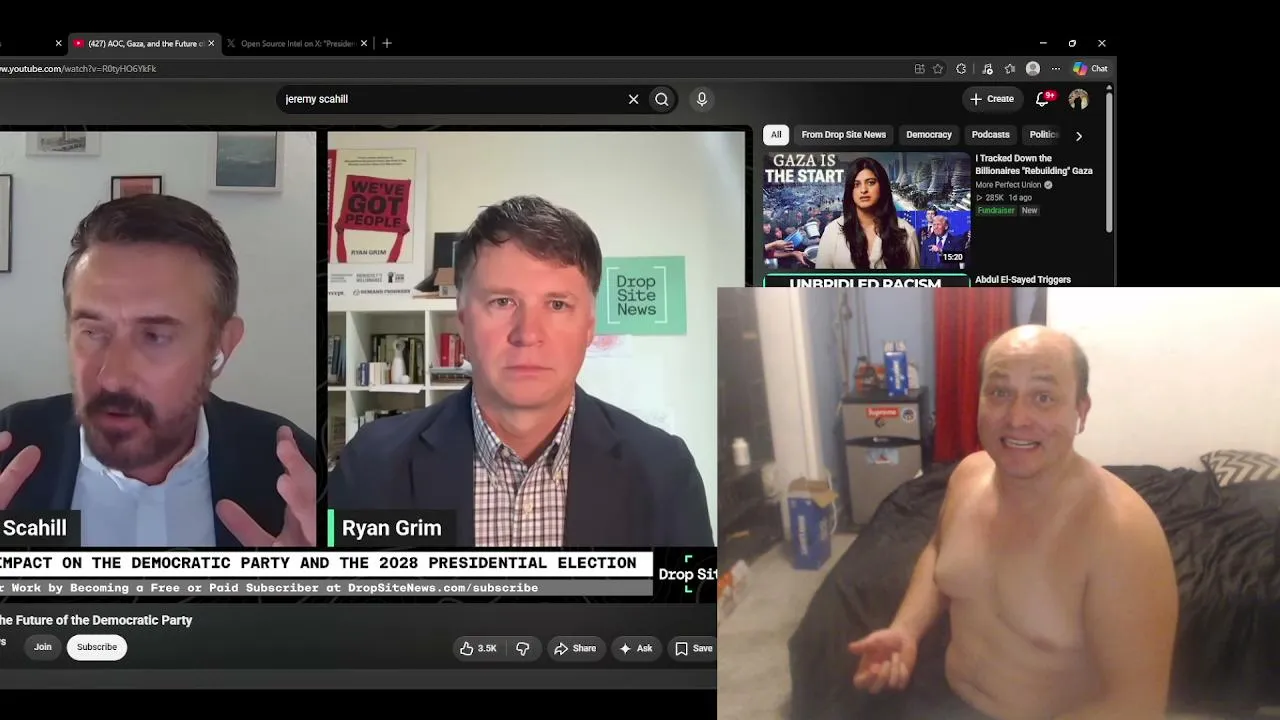This screenshot has height=720, width=1280.
Task: Switch to the Open Source Intel on X tab
Action: click(x=297, y=44)
